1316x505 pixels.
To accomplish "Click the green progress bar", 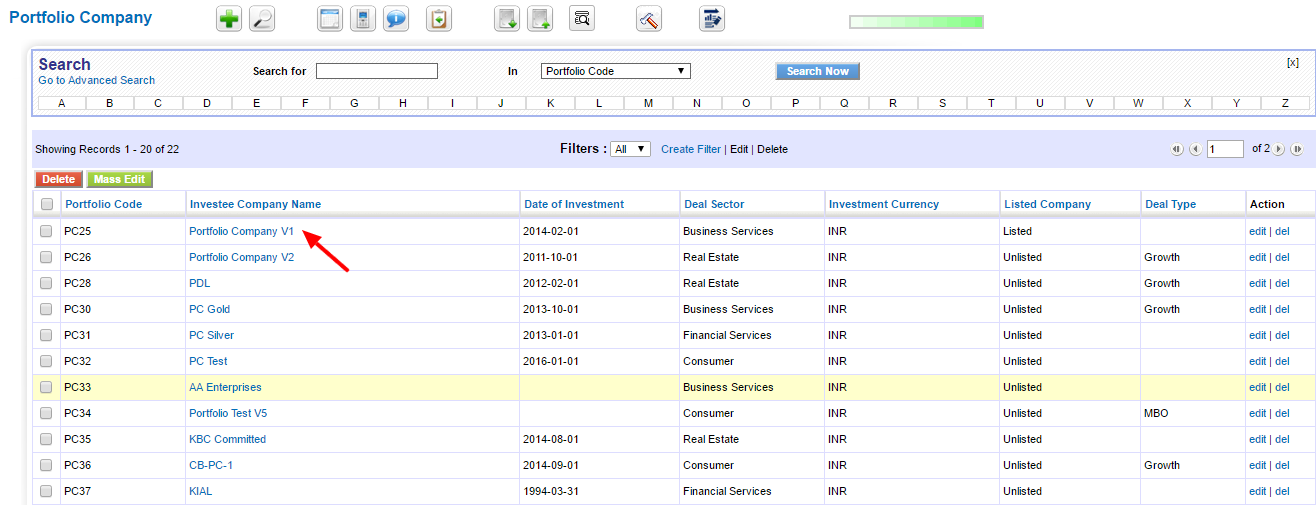I will click(916, 22).
